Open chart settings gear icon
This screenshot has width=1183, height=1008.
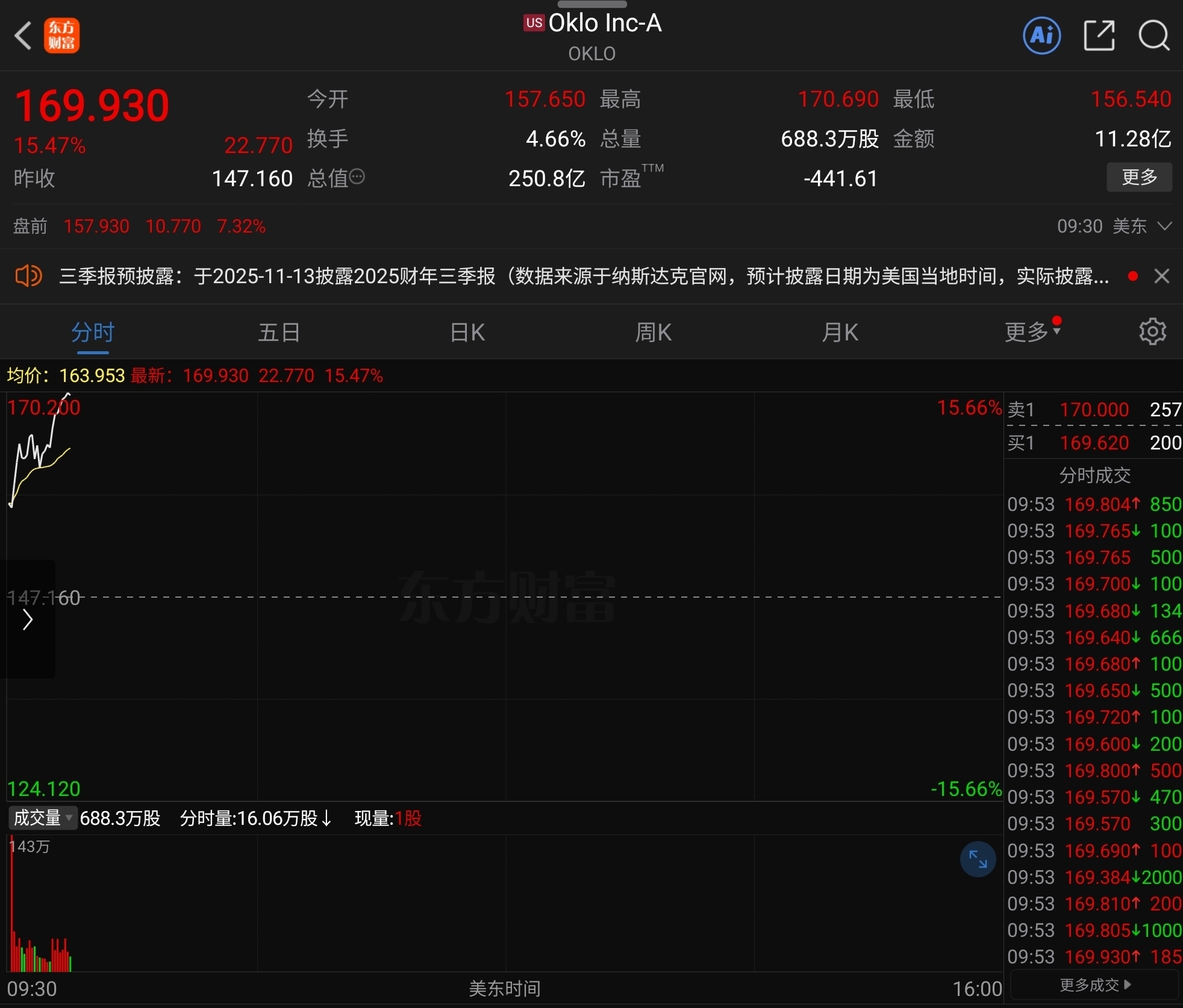1152,331
